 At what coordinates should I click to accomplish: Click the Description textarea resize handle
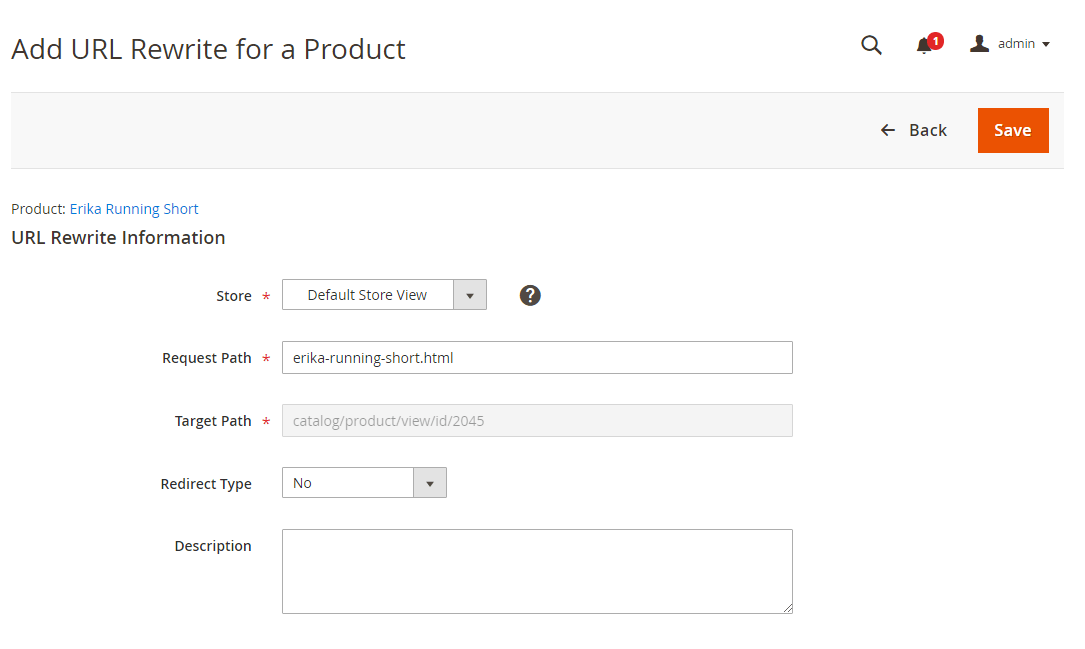pyautogui.click(x=788, y=608)
